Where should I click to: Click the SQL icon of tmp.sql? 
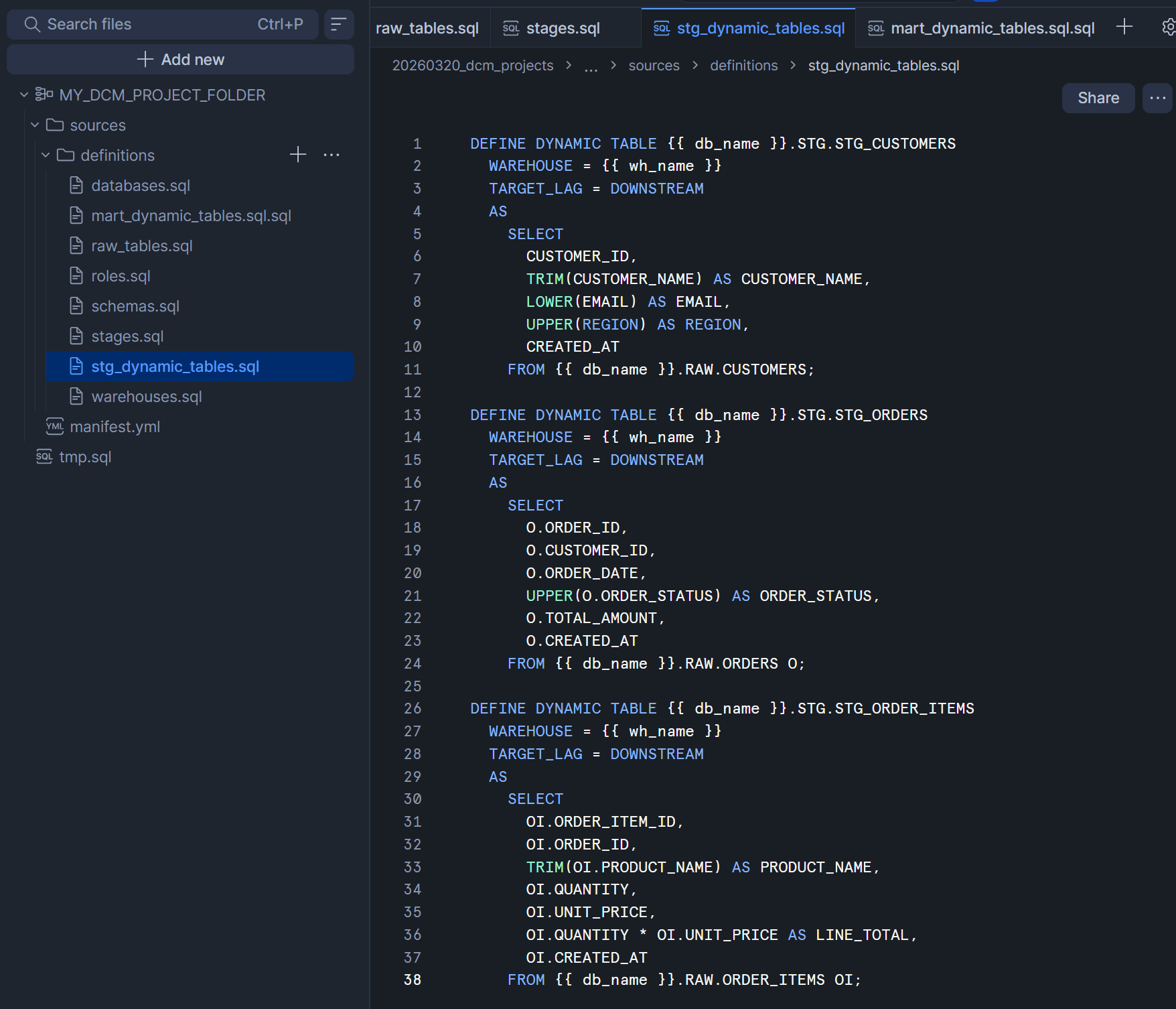(x=44, y=457)
